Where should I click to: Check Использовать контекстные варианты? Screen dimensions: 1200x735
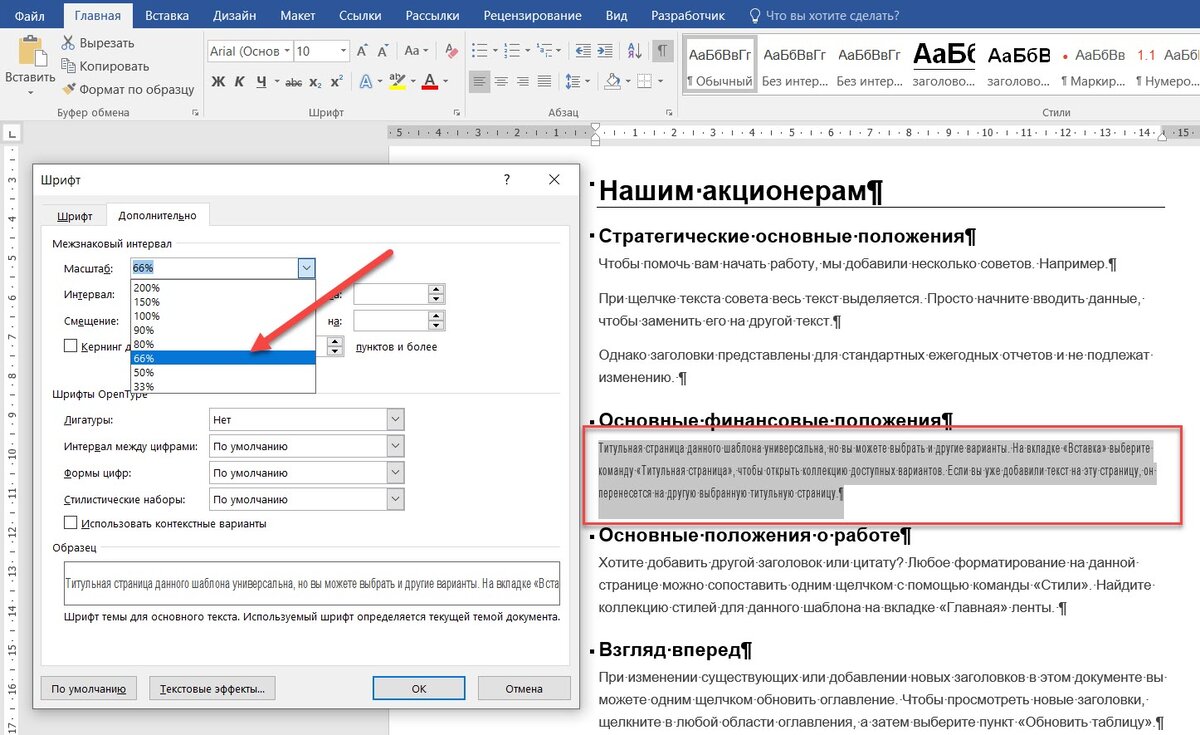pos(71,523)
